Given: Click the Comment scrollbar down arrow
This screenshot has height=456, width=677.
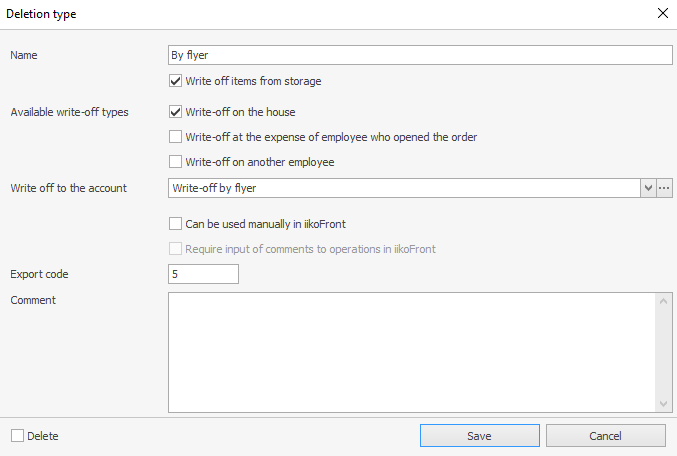Looking at the screenshot, I should 664,403.
